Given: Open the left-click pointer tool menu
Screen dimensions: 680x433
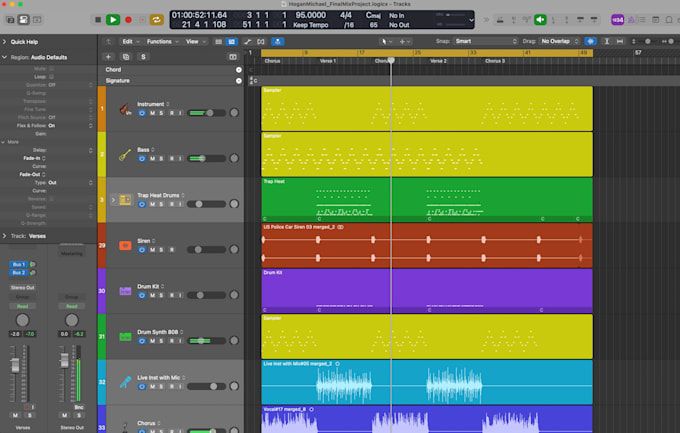Looking at the screenshot, I should point(386,42).
